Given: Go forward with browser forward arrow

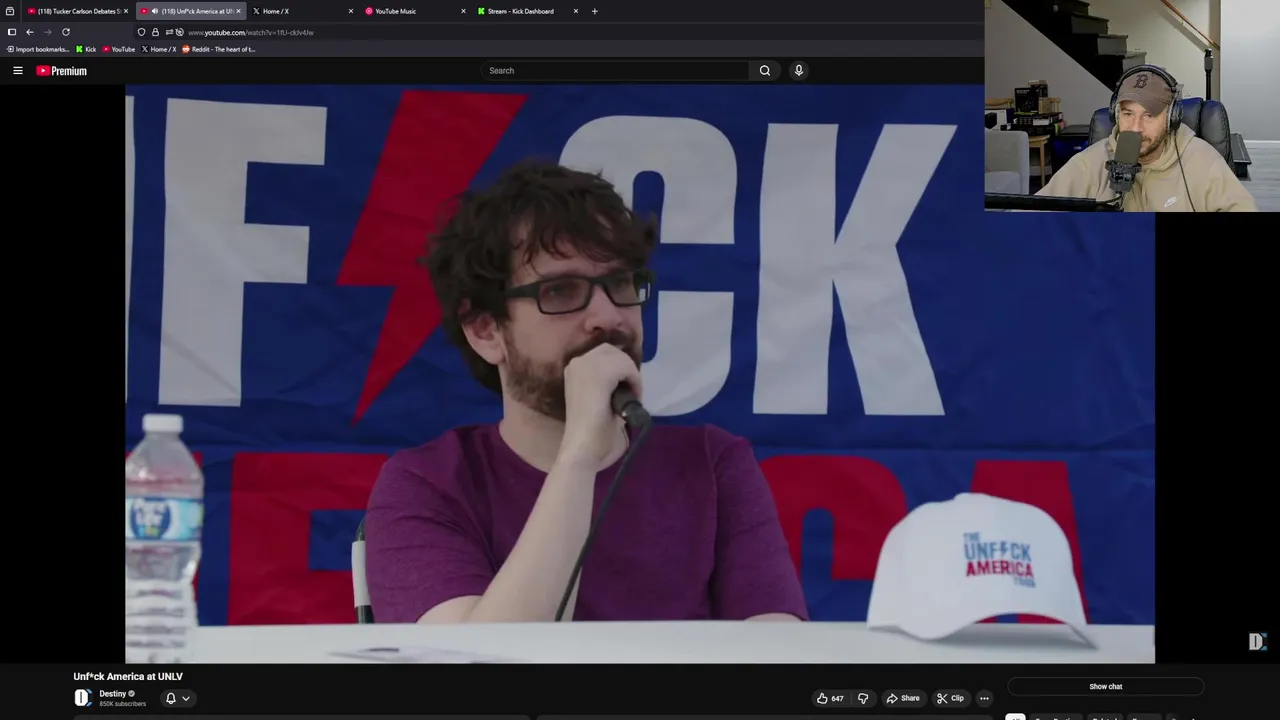Looking at the screenshot, I should click(47, 32).
